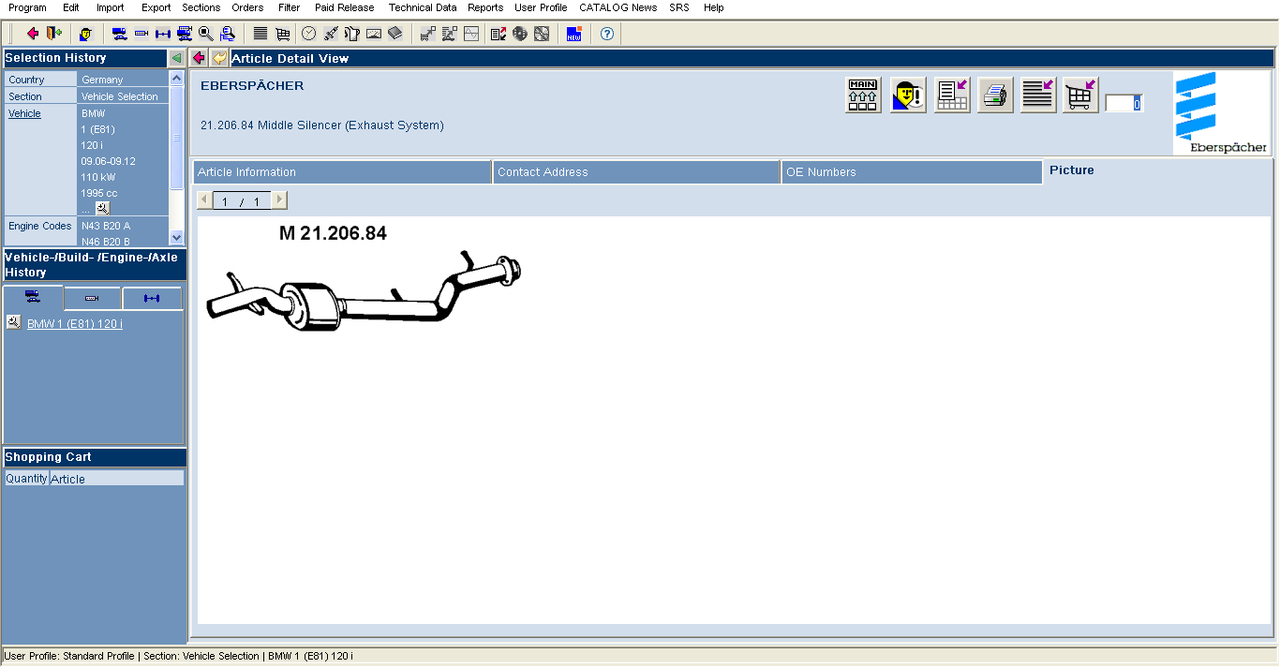Open the OE Numbers tab
1280x667 pixels.
pyautogui.click(x=912, y=172)
